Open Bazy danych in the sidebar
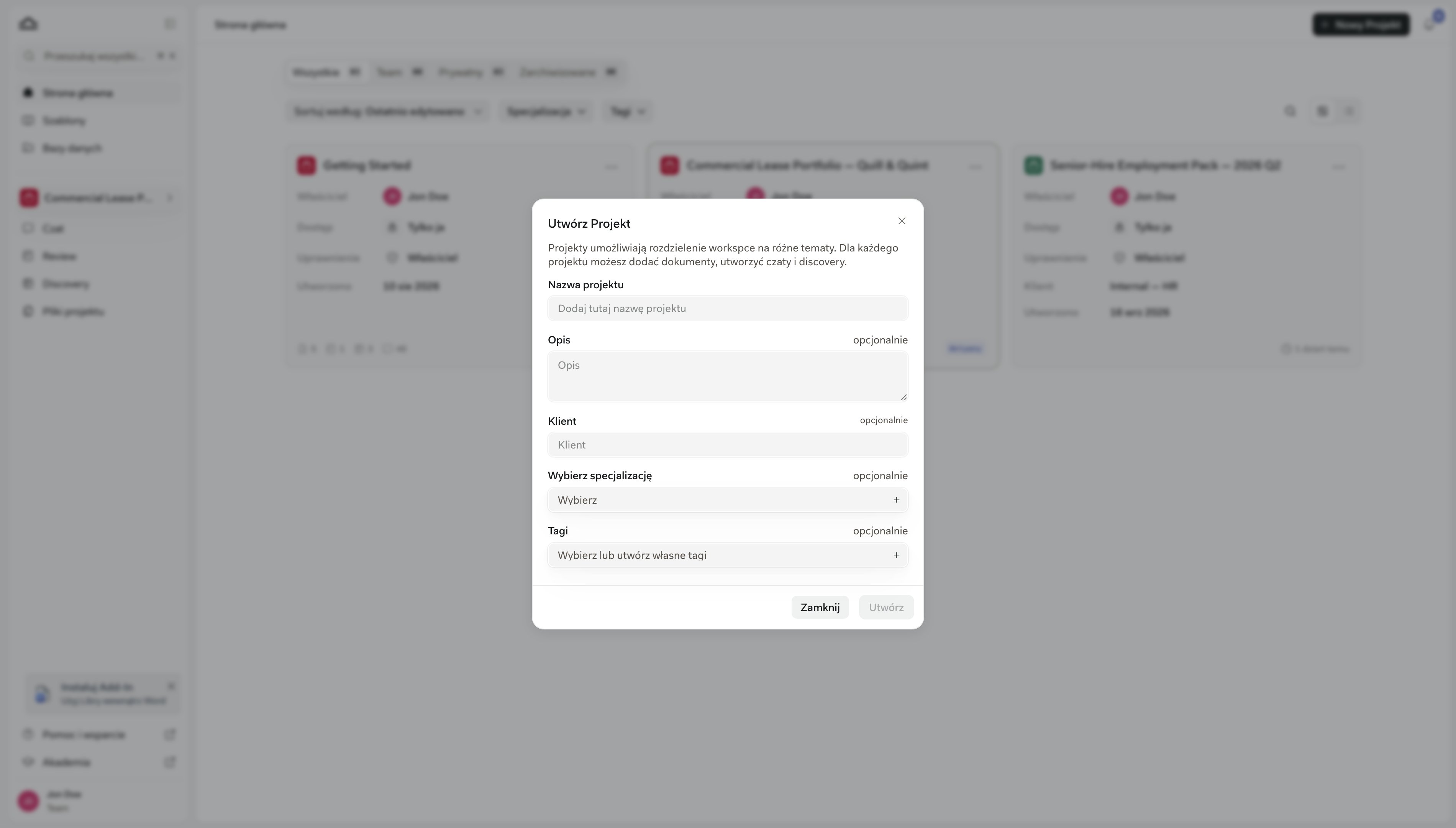Viewport: 1456px width, 828px height. (100, 148)
